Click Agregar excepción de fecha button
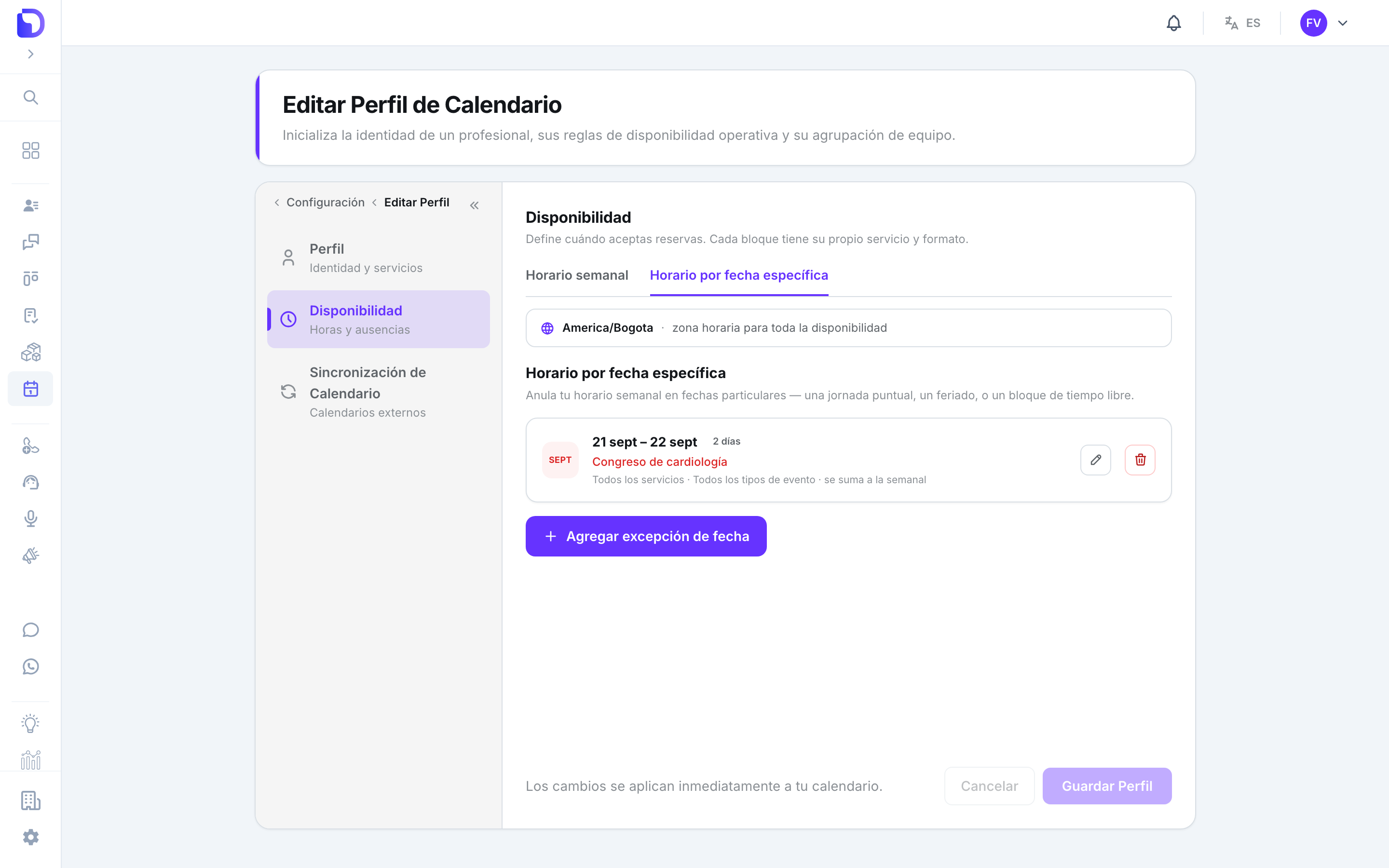 point(646,536)
